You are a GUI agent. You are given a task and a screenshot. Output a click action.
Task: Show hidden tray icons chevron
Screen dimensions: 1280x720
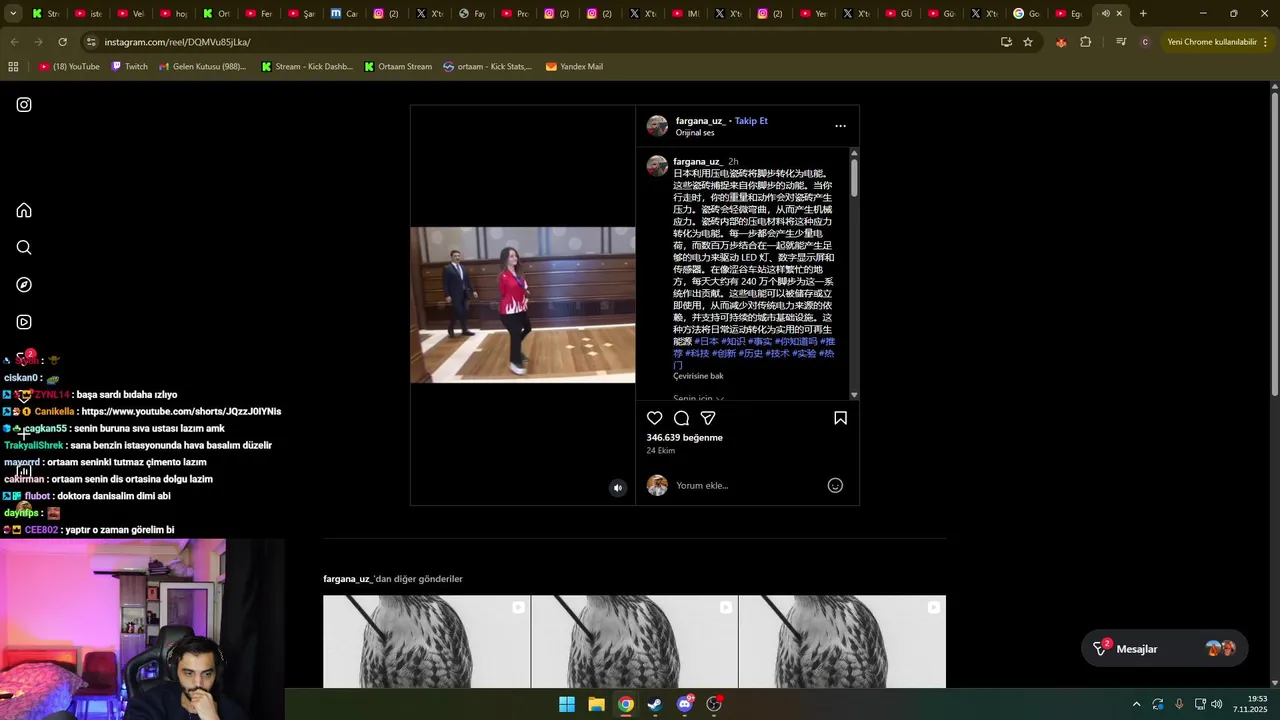coord(1136,704)
